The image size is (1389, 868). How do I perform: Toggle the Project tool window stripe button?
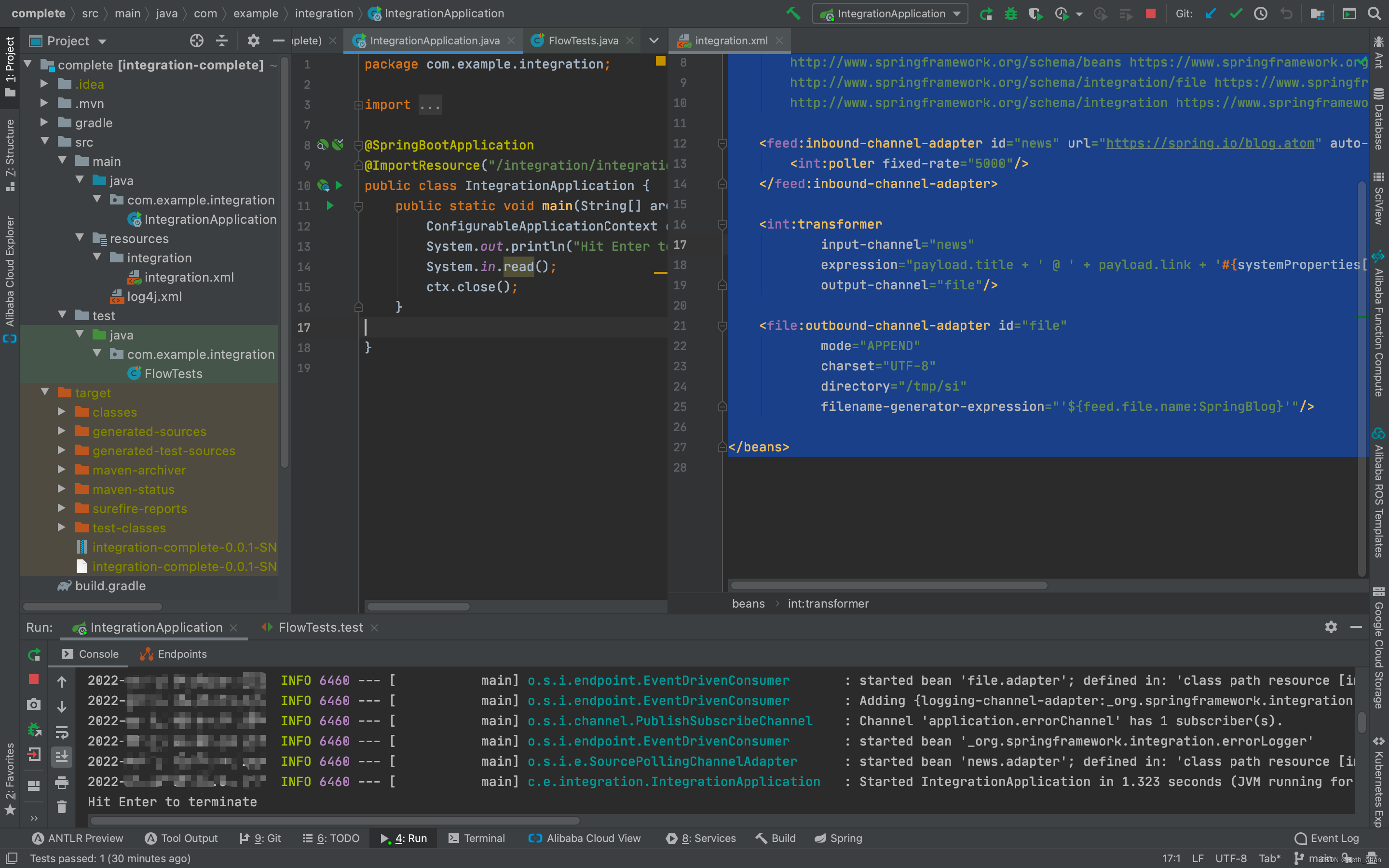10,66
